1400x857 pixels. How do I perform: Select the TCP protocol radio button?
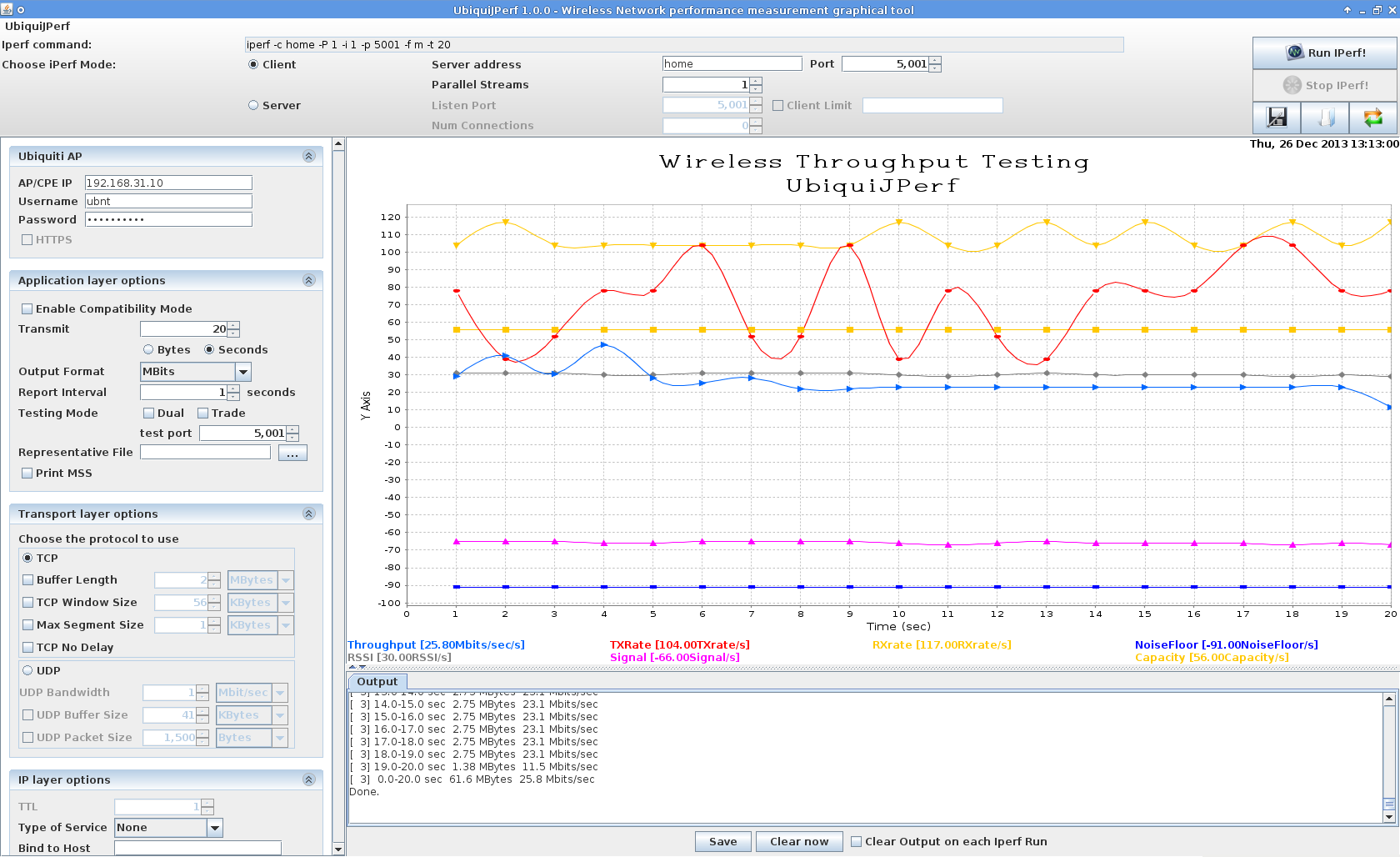pos(27,558)
